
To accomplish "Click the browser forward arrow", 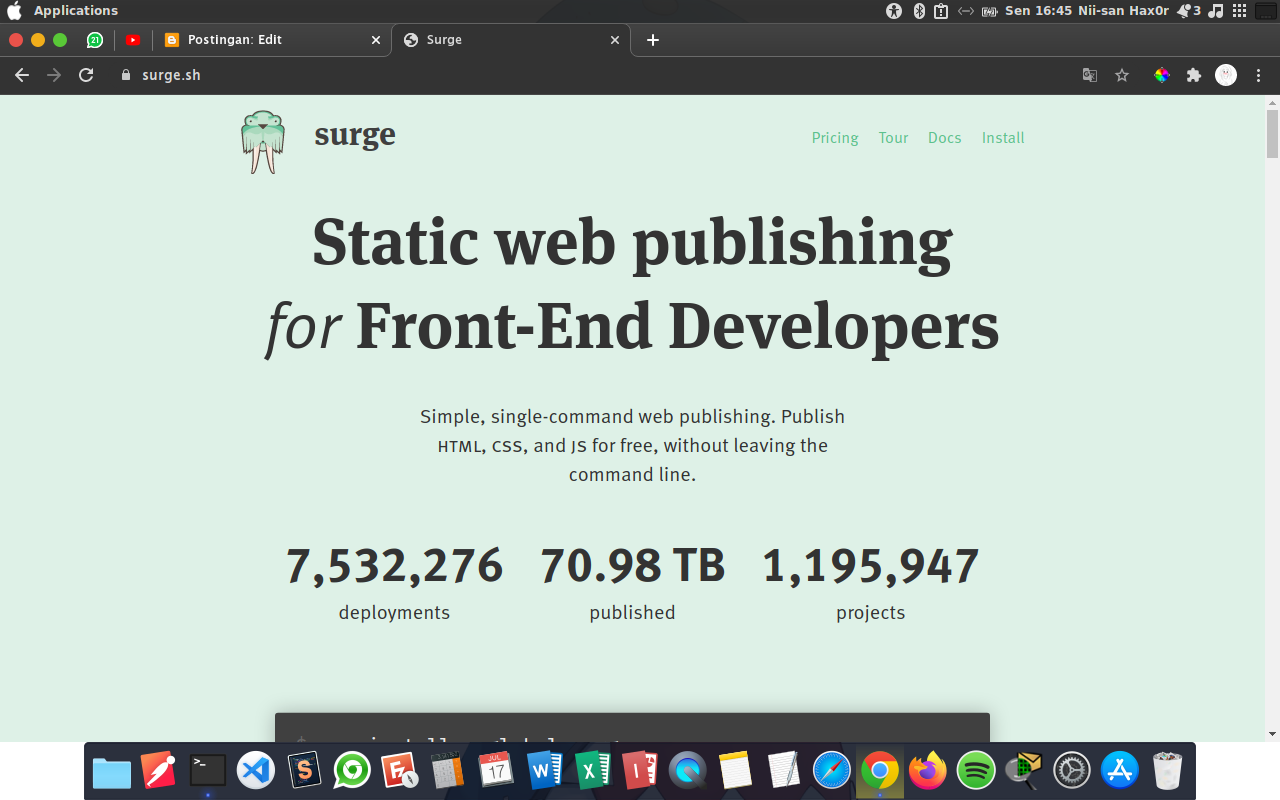I will coord(54,75).
